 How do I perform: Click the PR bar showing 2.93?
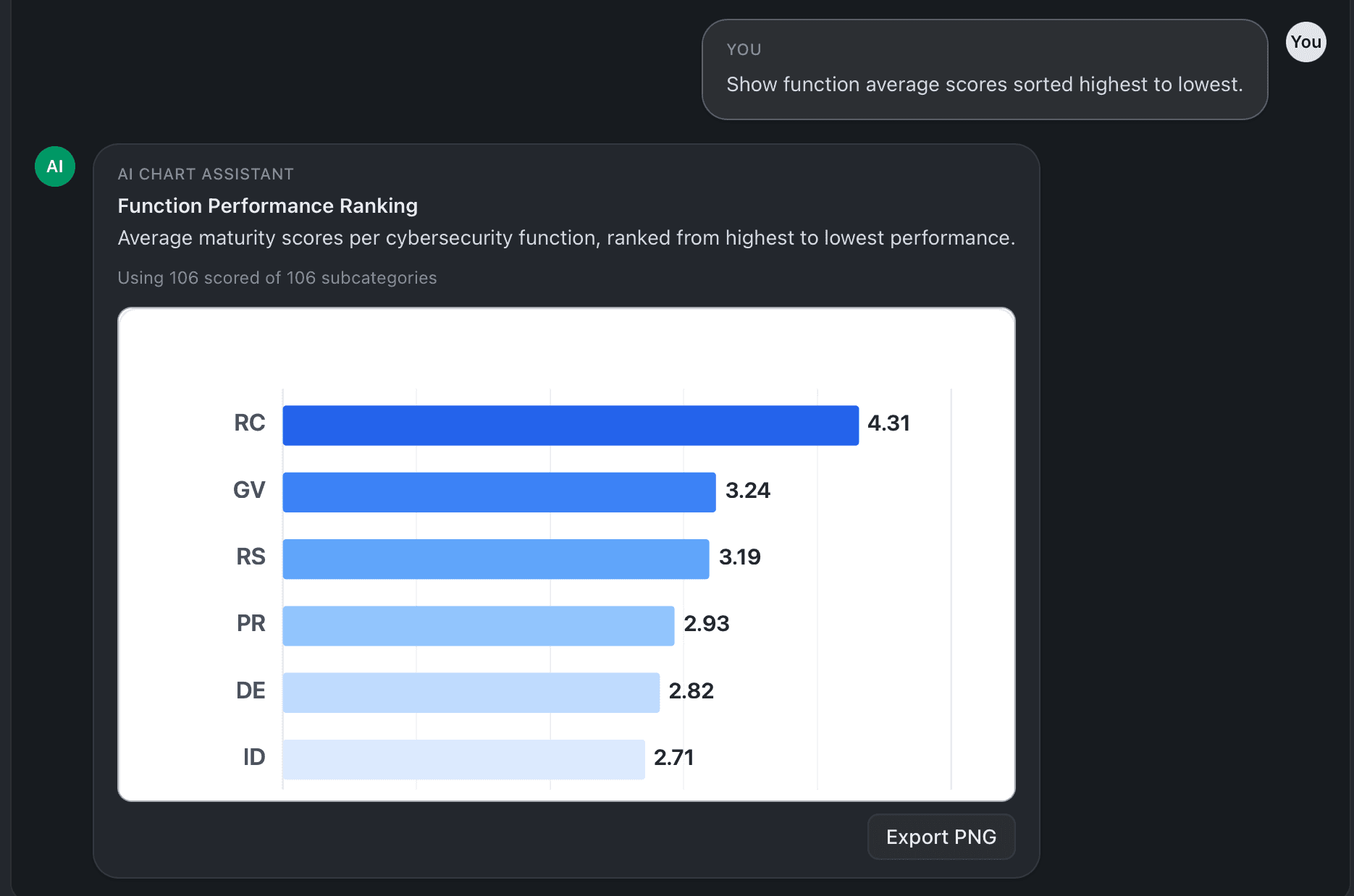(478, 623)
